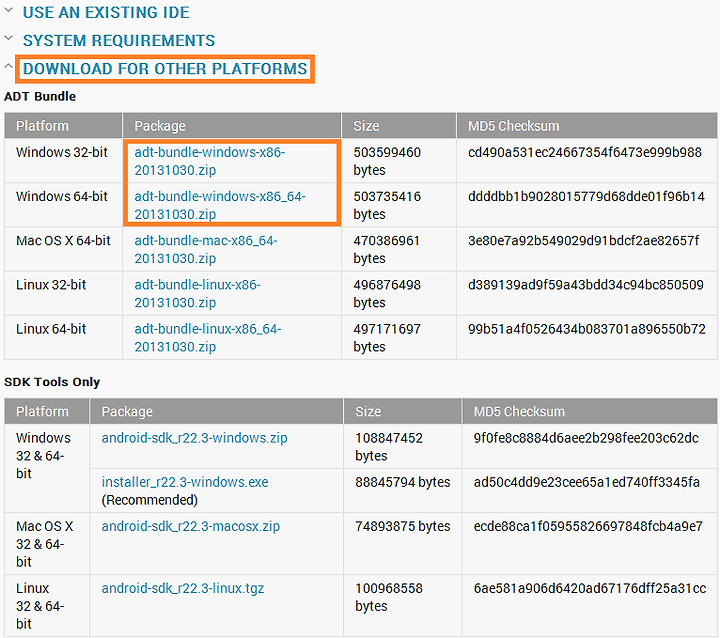Expand the System Requirements chevron
This screenshot has height=638, width=720.
click(x=8, y=39)
